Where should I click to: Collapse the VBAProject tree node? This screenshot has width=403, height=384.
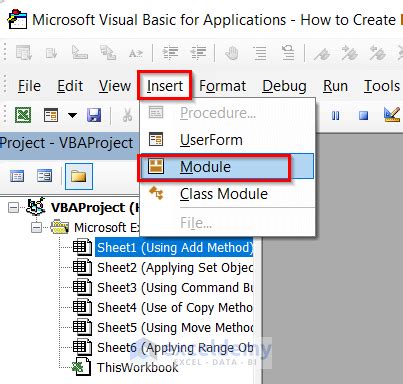point(13,208)
